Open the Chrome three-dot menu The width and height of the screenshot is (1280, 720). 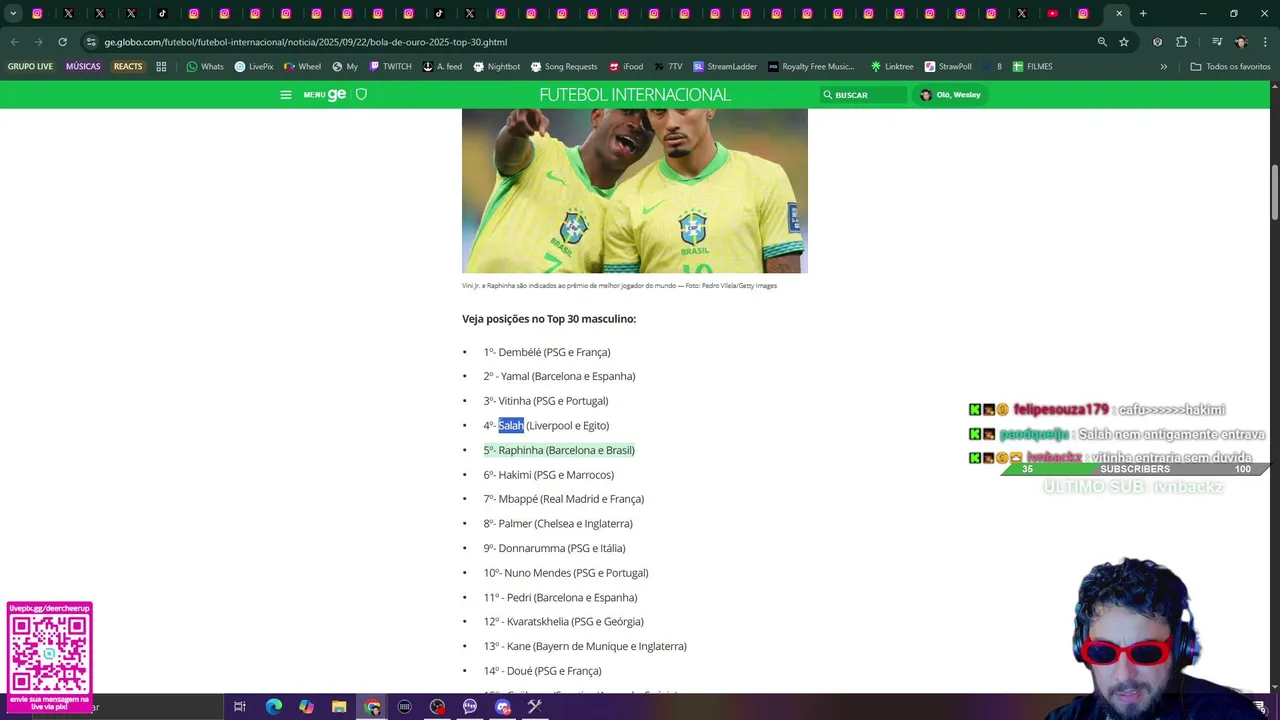(x=1266, y=42)
